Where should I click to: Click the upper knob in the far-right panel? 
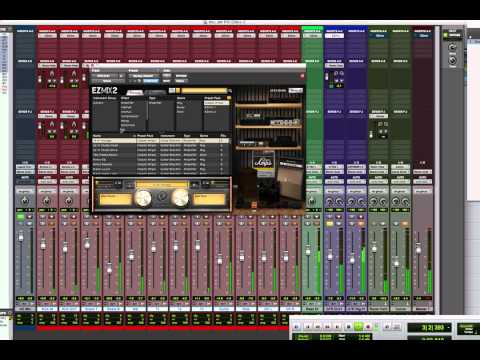click(x=452, y=47)
